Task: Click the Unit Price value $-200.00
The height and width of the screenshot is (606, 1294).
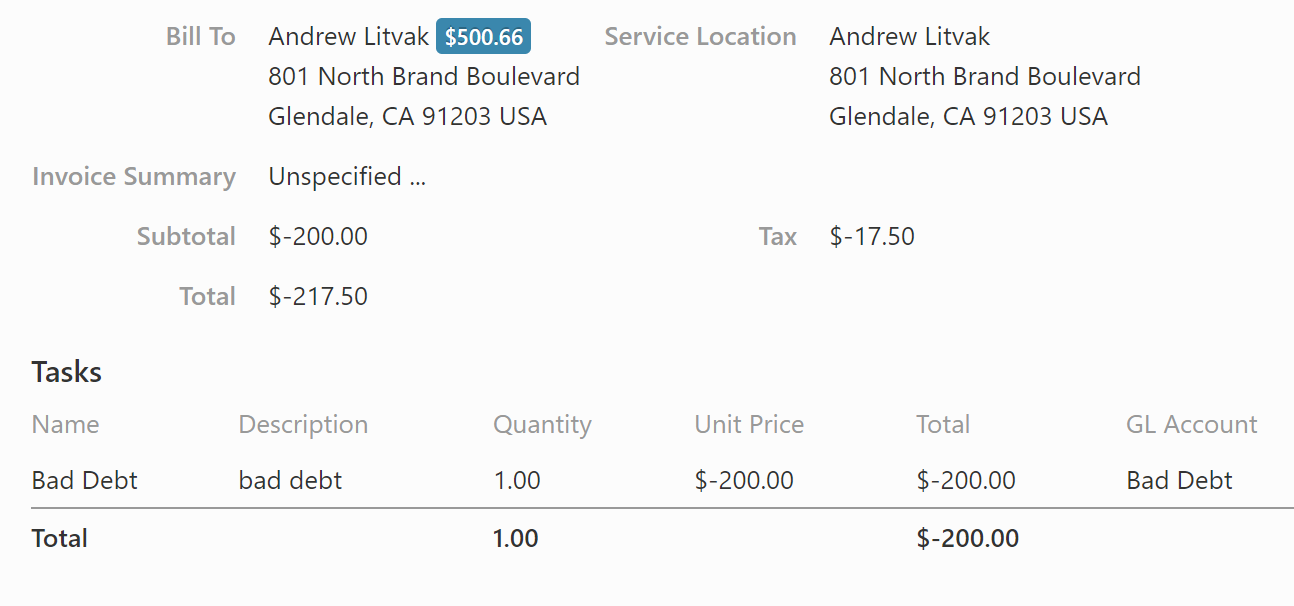Action: tap(744, 481)
